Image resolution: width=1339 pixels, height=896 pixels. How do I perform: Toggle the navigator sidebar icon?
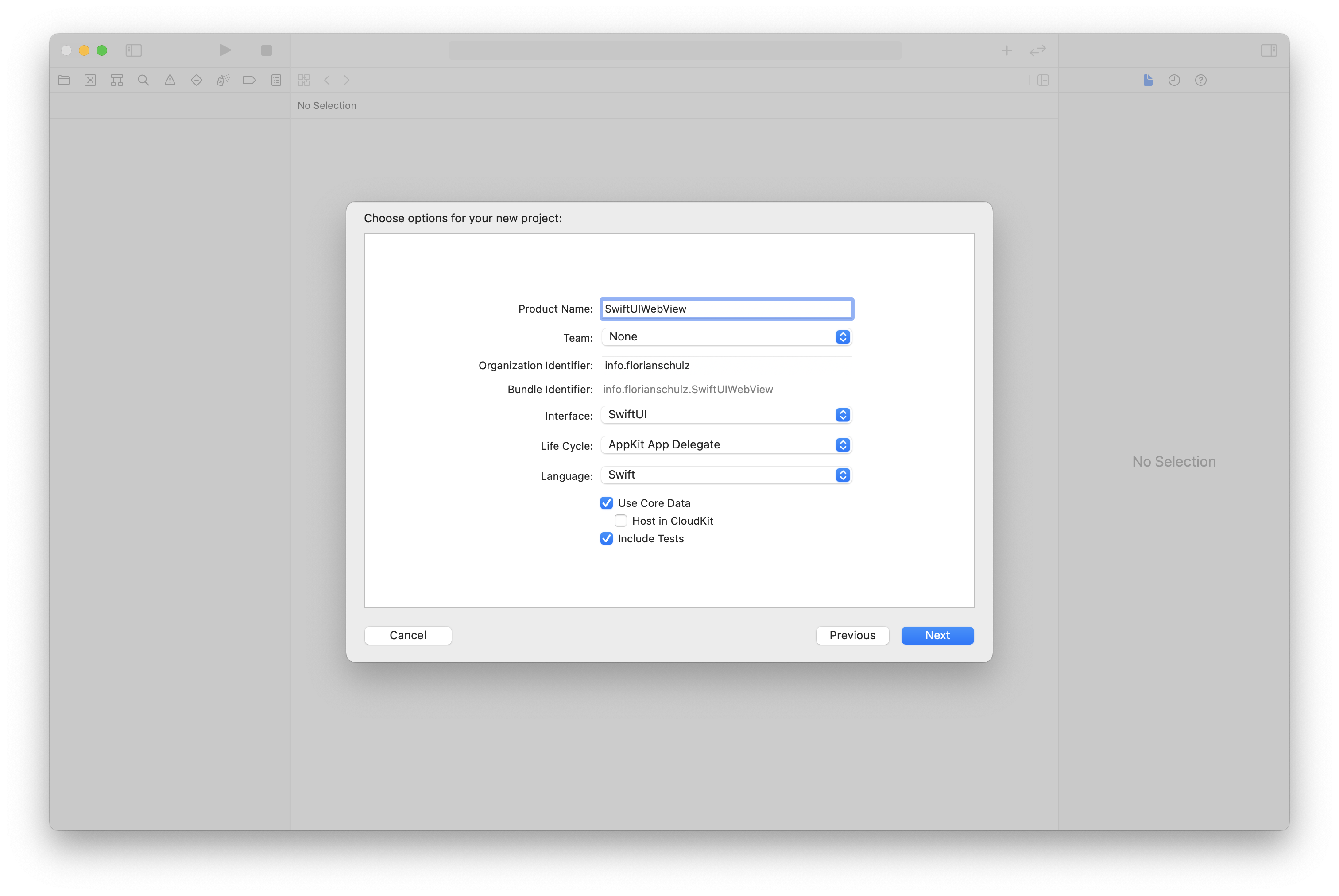pyautogui.click(x=134, y=50)
